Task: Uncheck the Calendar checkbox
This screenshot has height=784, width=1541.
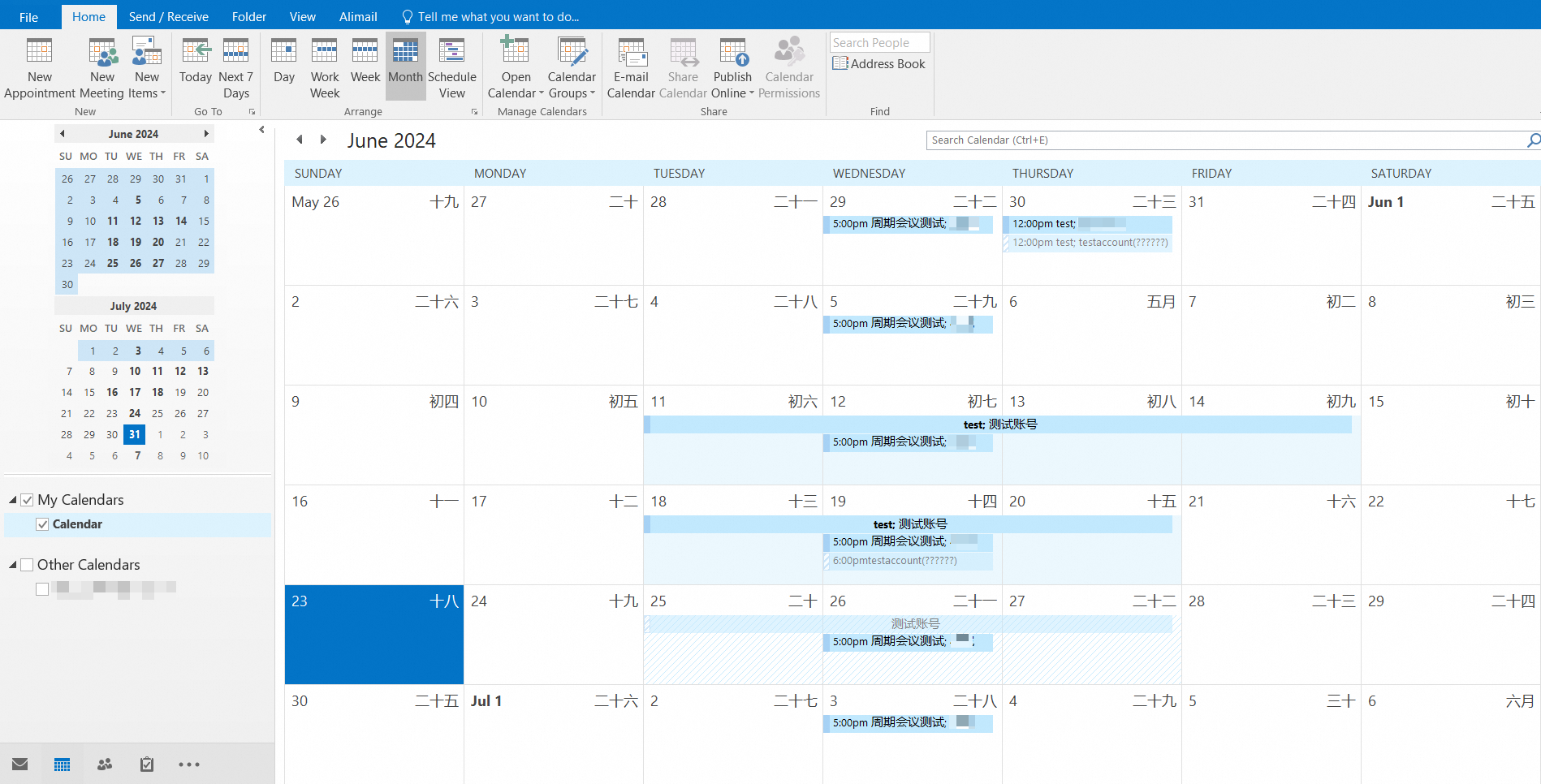Action: click(42, 524)
